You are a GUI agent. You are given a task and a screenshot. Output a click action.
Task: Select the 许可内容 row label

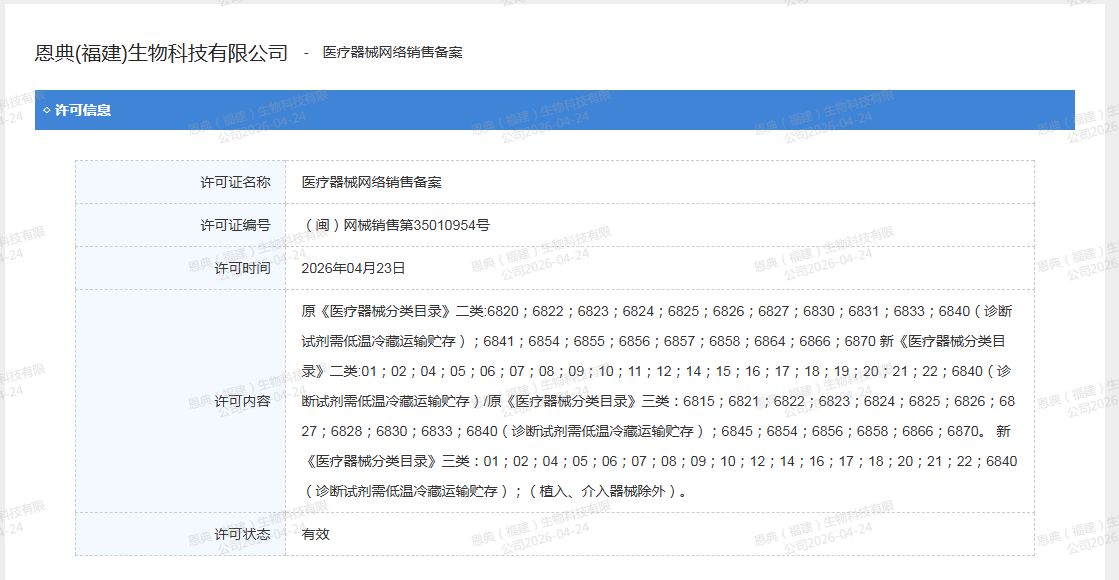[242, 401]
